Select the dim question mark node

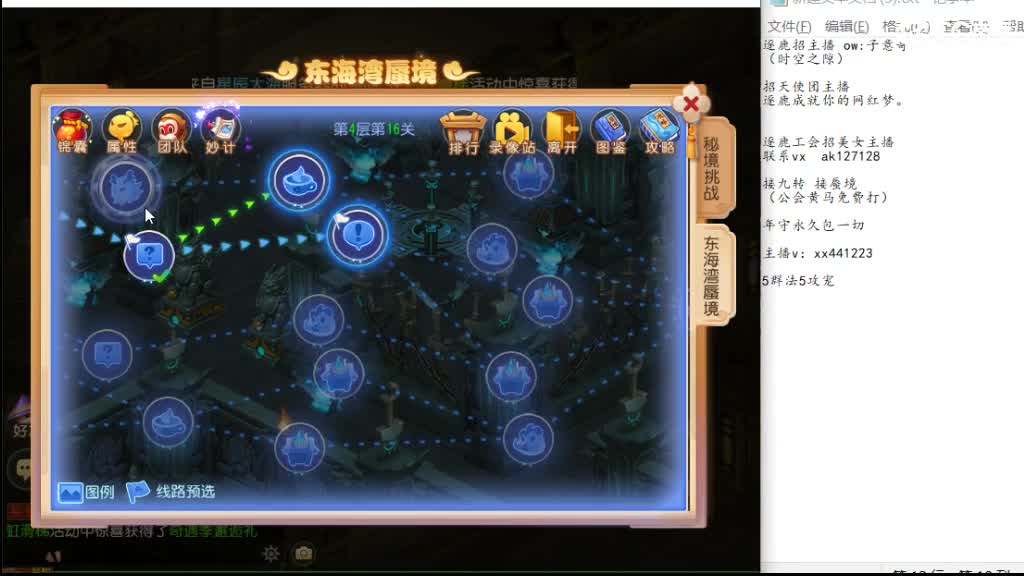107,355
